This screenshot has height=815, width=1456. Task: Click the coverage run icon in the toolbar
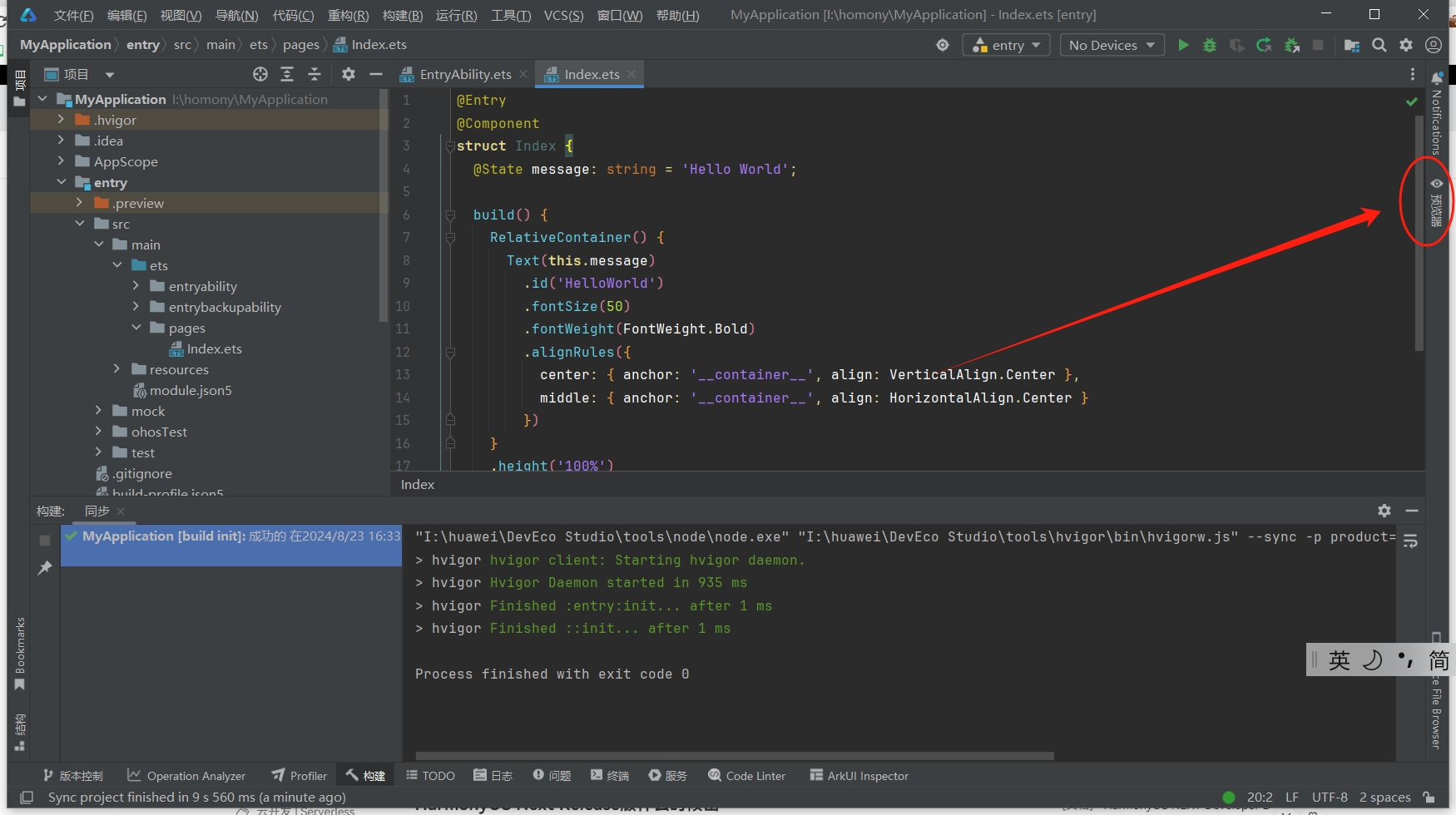pos(1237,45)
